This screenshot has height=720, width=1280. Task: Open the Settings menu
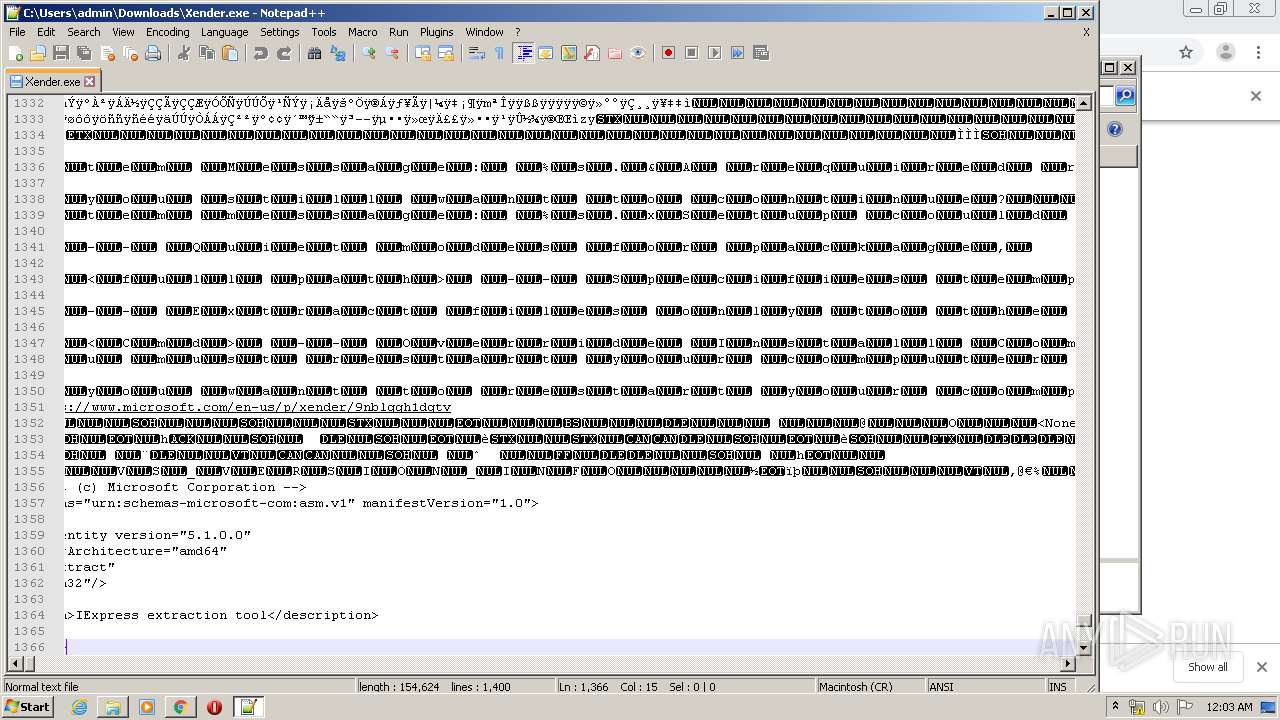(x=280, y=32)
